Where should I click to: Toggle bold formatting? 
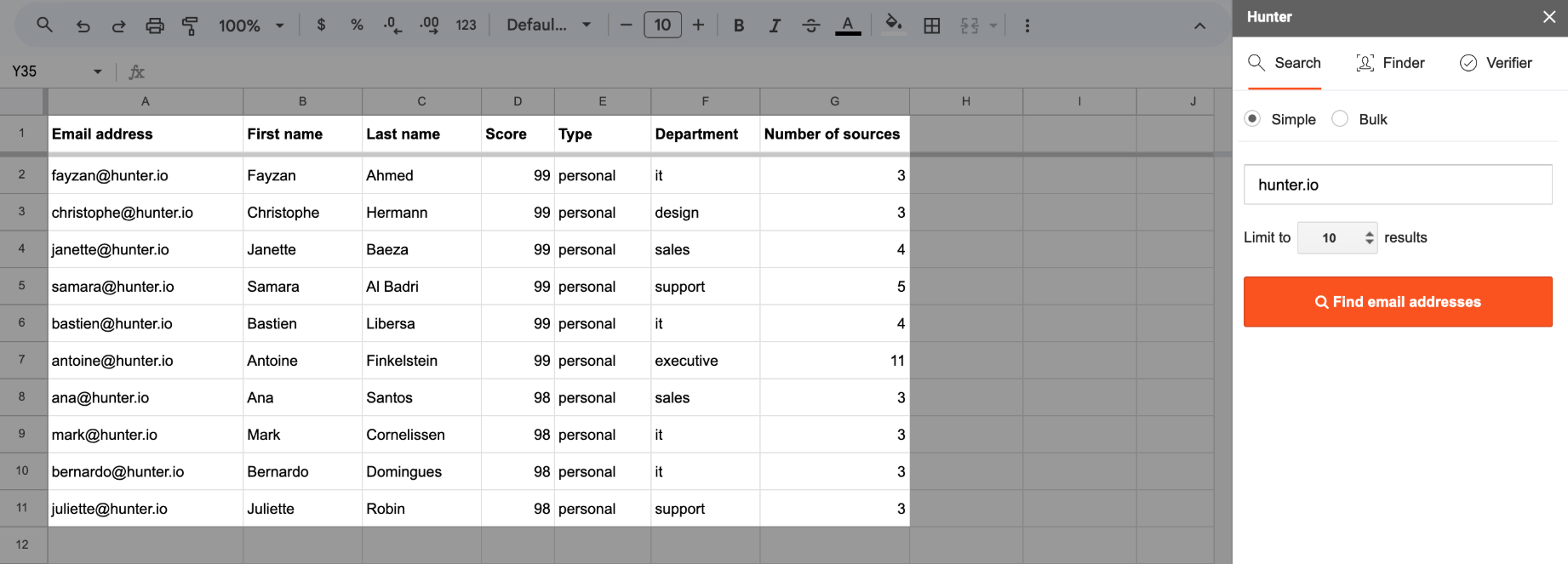click(739, 26)
